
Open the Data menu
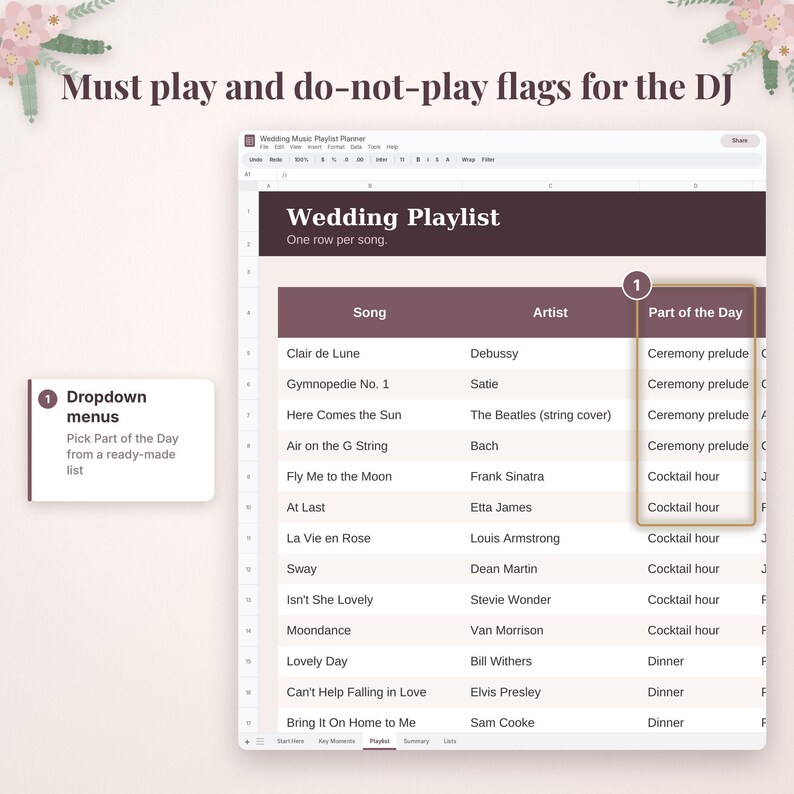tap(356, 147)
